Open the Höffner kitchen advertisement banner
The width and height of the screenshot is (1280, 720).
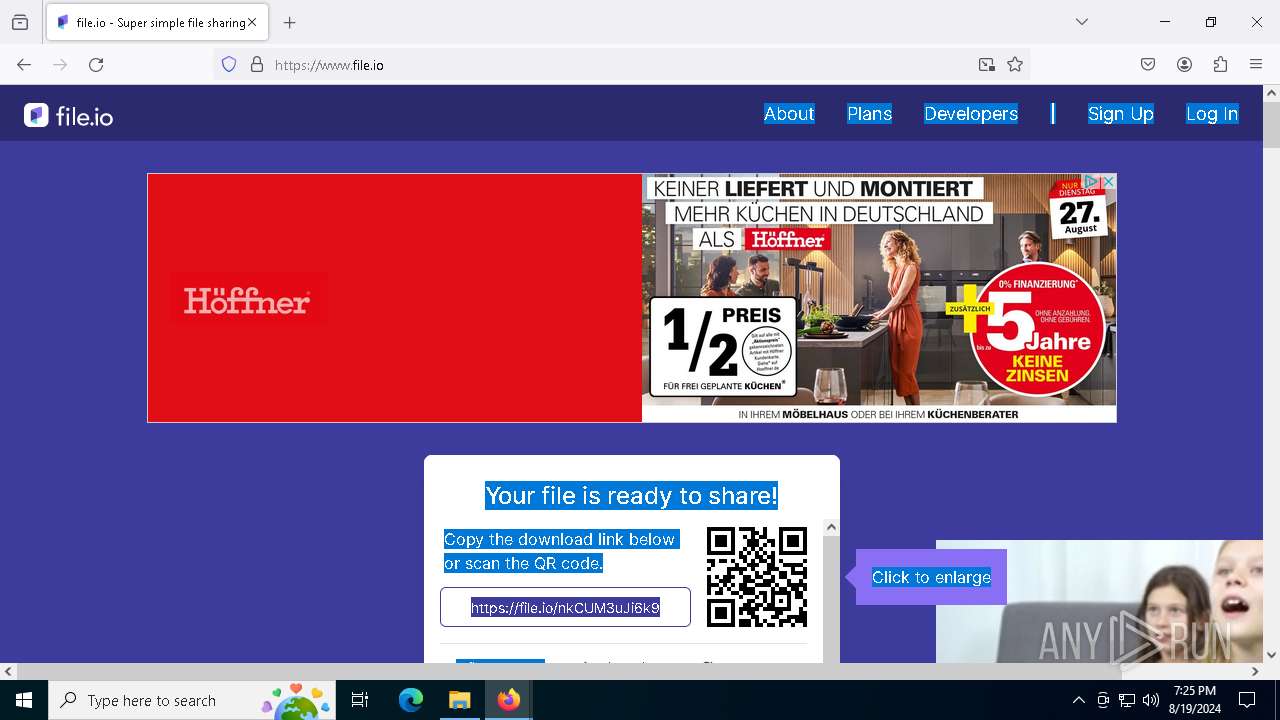pyautogui.click(x=632, y=298)
